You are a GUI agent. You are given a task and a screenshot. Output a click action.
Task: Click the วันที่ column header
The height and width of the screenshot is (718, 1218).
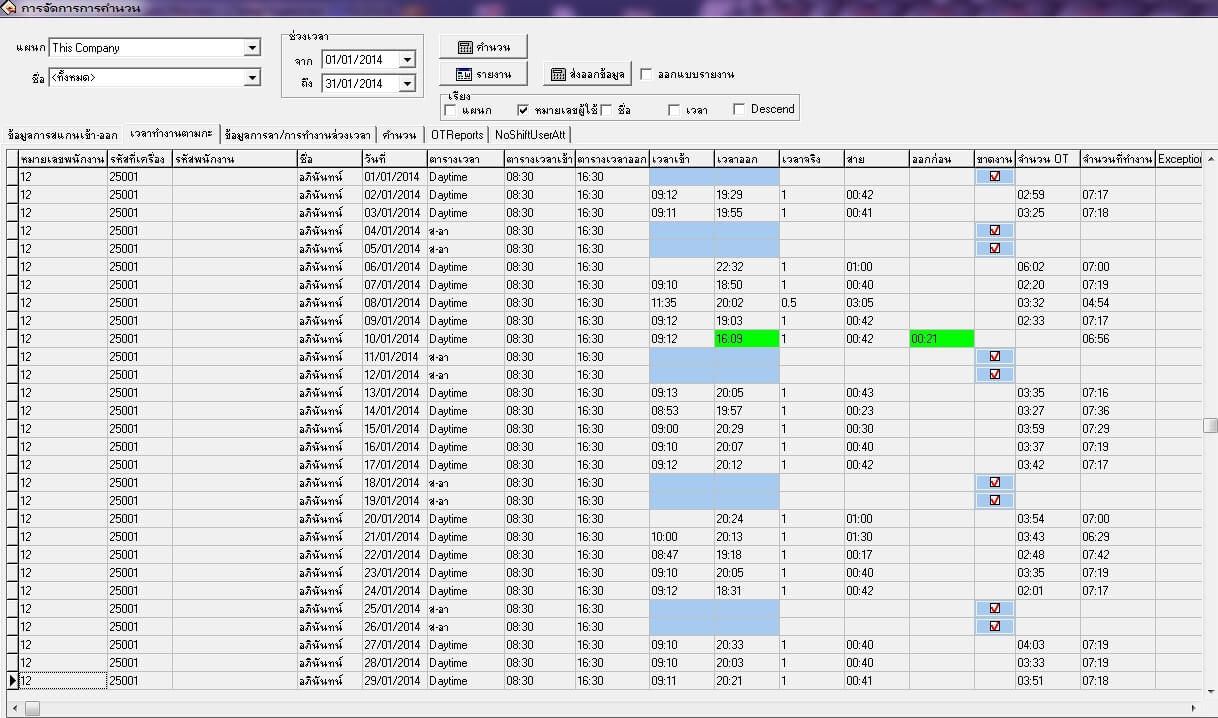394,159
